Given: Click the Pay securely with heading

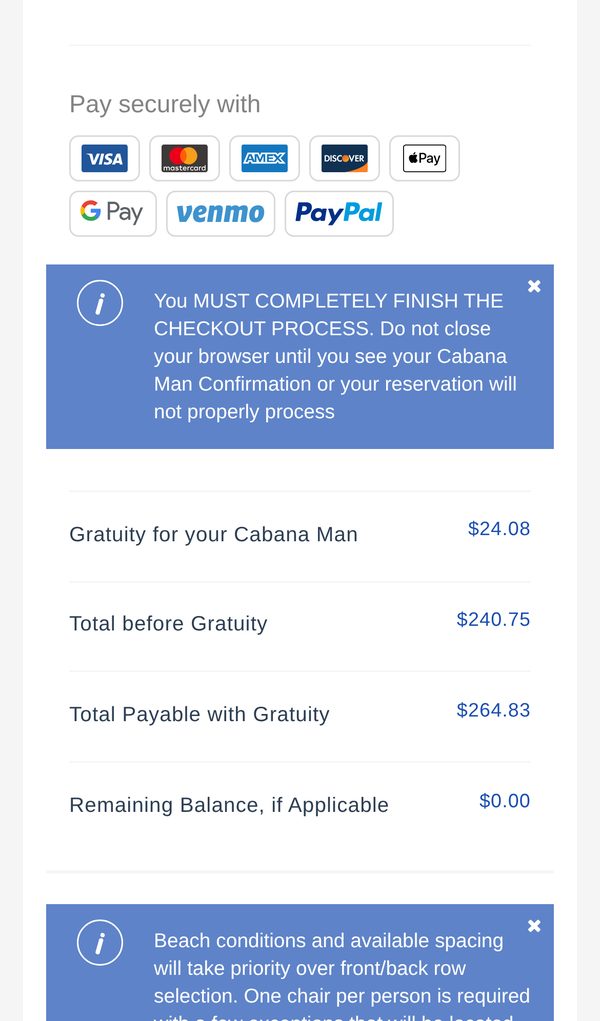Looking at the screenshot, I should pos(165,104).
